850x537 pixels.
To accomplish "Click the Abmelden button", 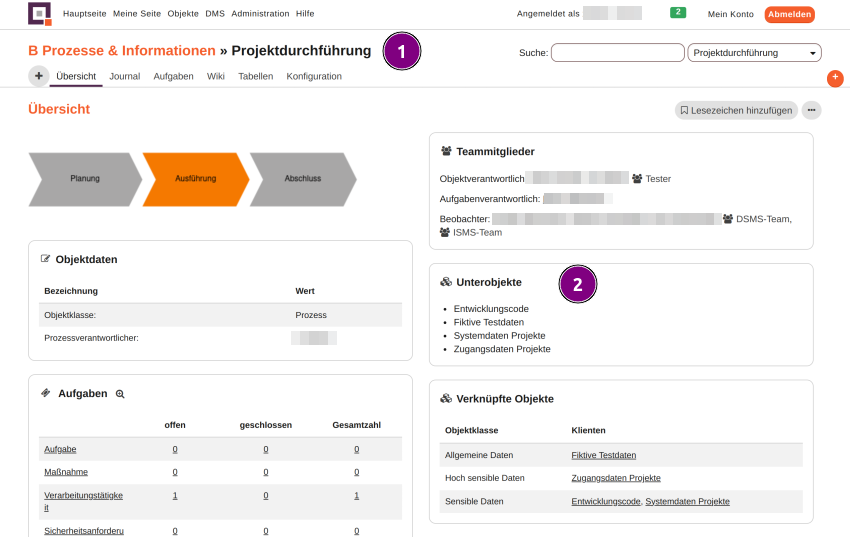I will point(789,14).
